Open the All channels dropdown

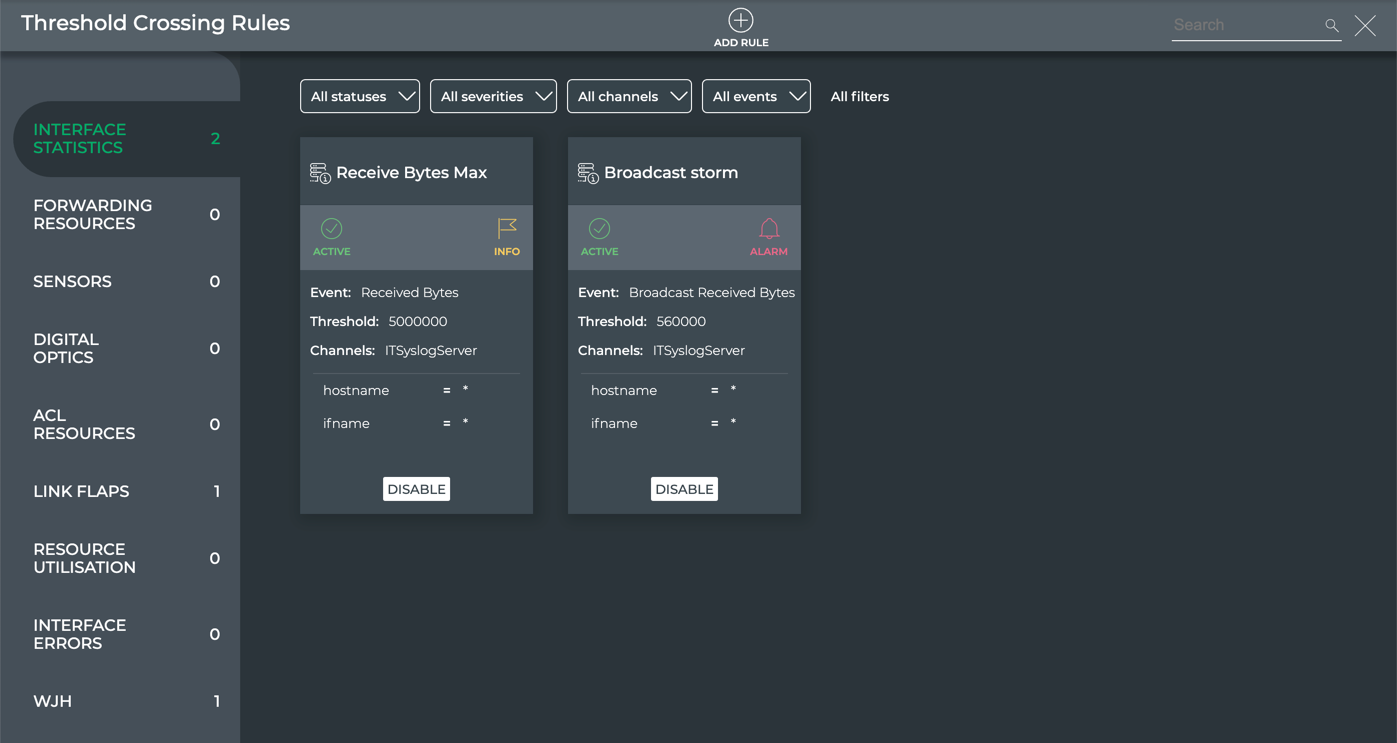629,97
